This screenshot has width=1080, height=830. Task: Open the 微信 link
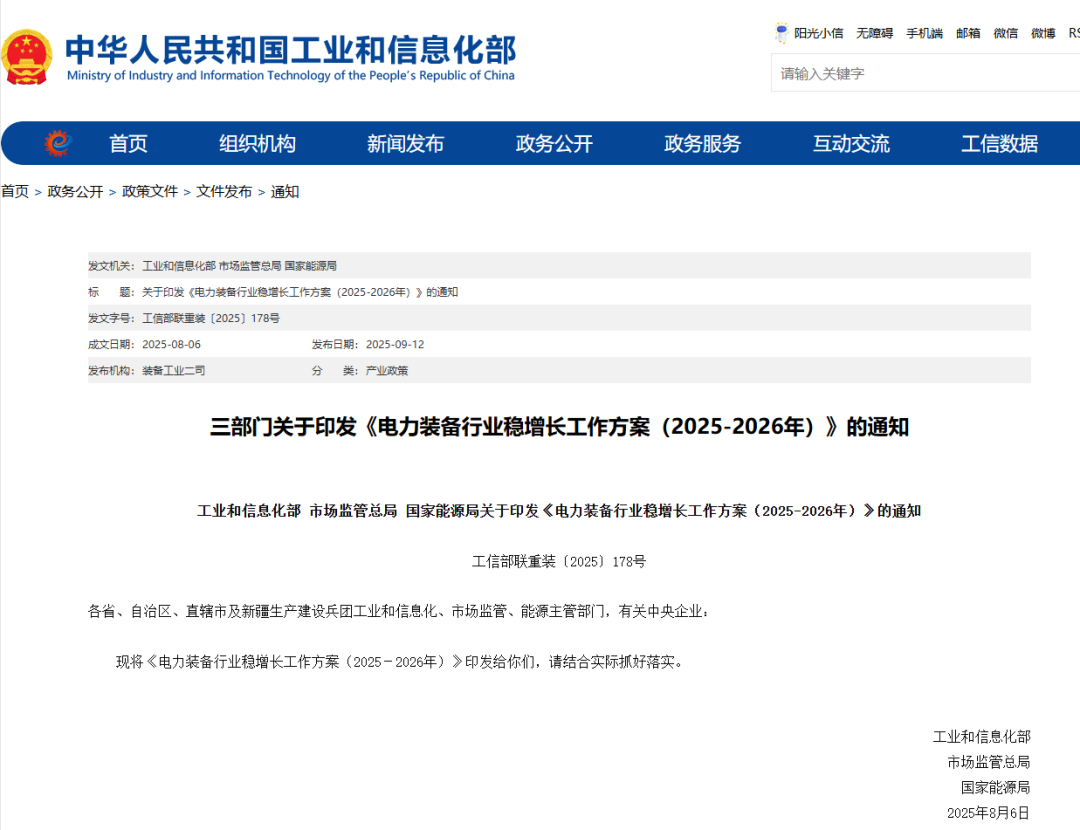click(x=1006, y=33)
